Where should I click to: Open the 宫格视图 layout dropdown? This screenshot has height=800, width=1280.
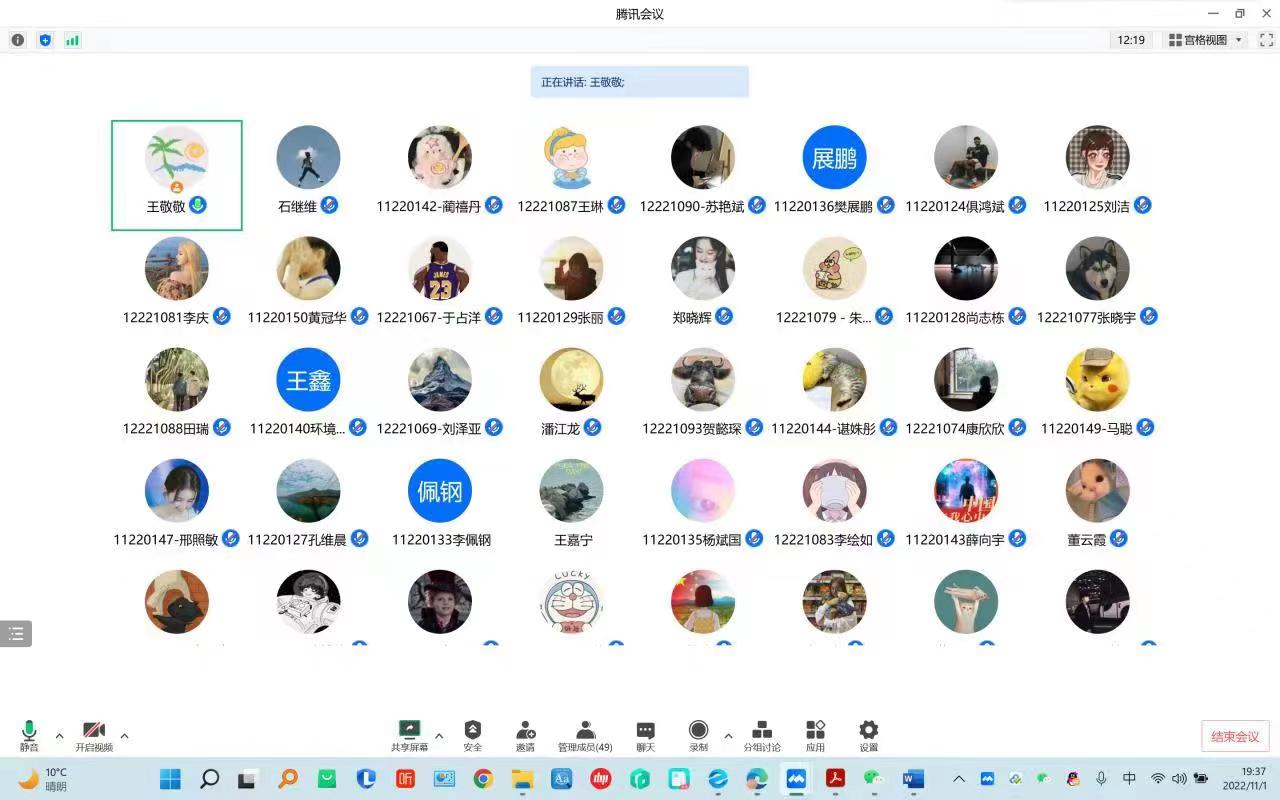pos(1205,40)
